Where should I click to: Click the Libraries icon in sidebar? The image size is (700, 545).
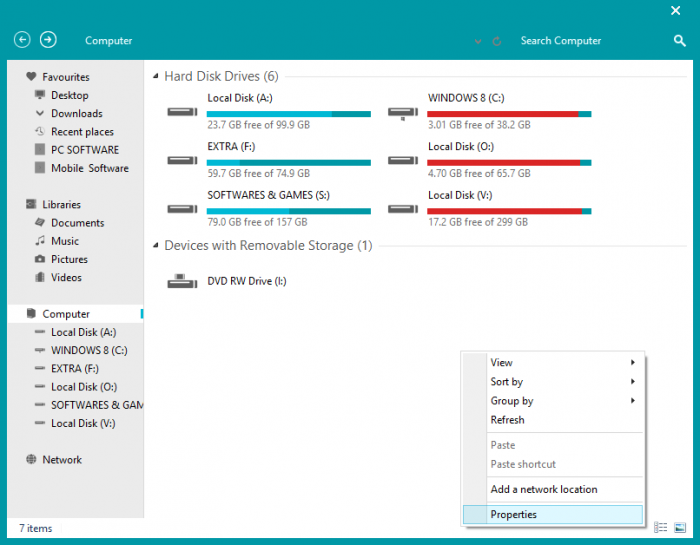[31, 204]
